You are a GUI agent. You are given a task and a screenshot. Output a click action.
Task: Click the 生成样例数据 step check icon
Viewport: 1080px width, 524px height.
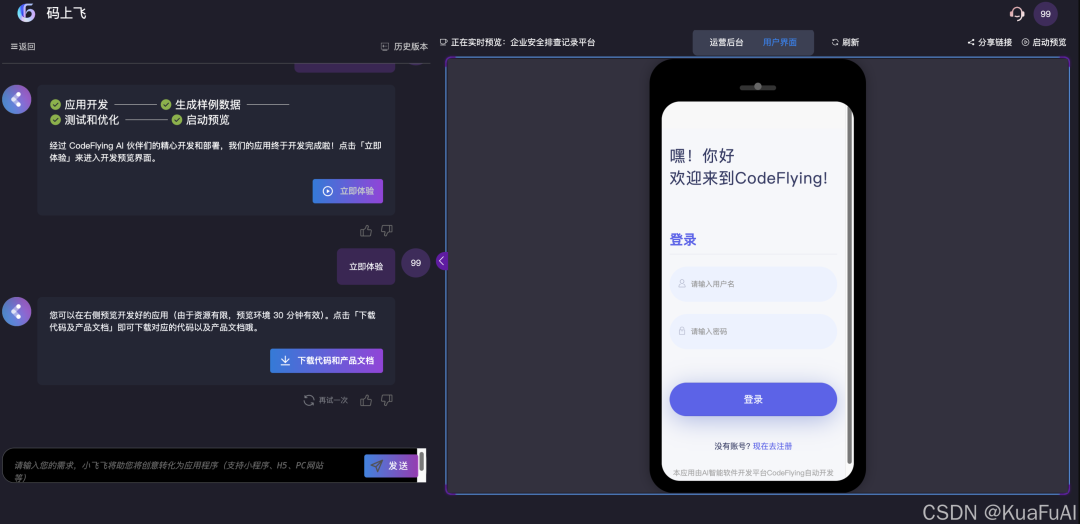tap(166, 105)
